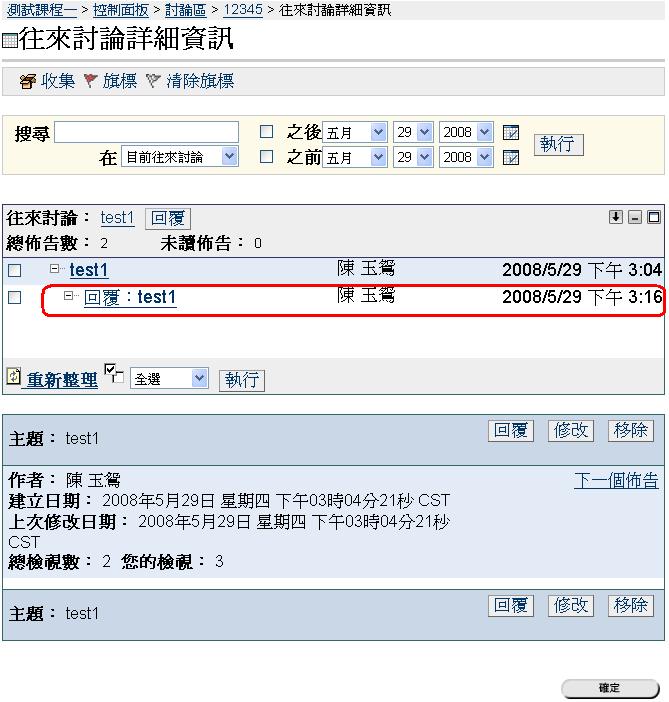Screen dimensions: 669x702
Task: Click the refresh icon beside 重新整理
Action: 14,378
